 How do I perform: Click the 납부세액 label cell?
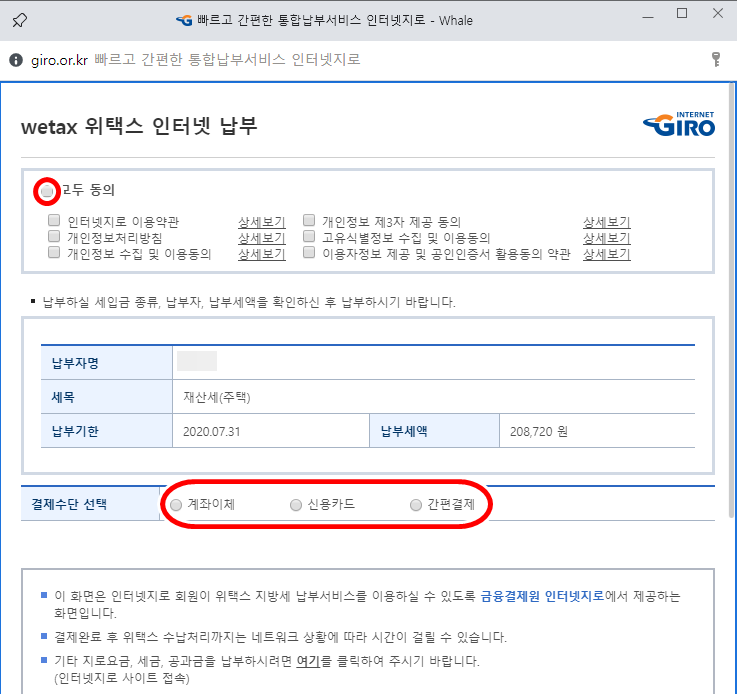click(x=434, y=431)
